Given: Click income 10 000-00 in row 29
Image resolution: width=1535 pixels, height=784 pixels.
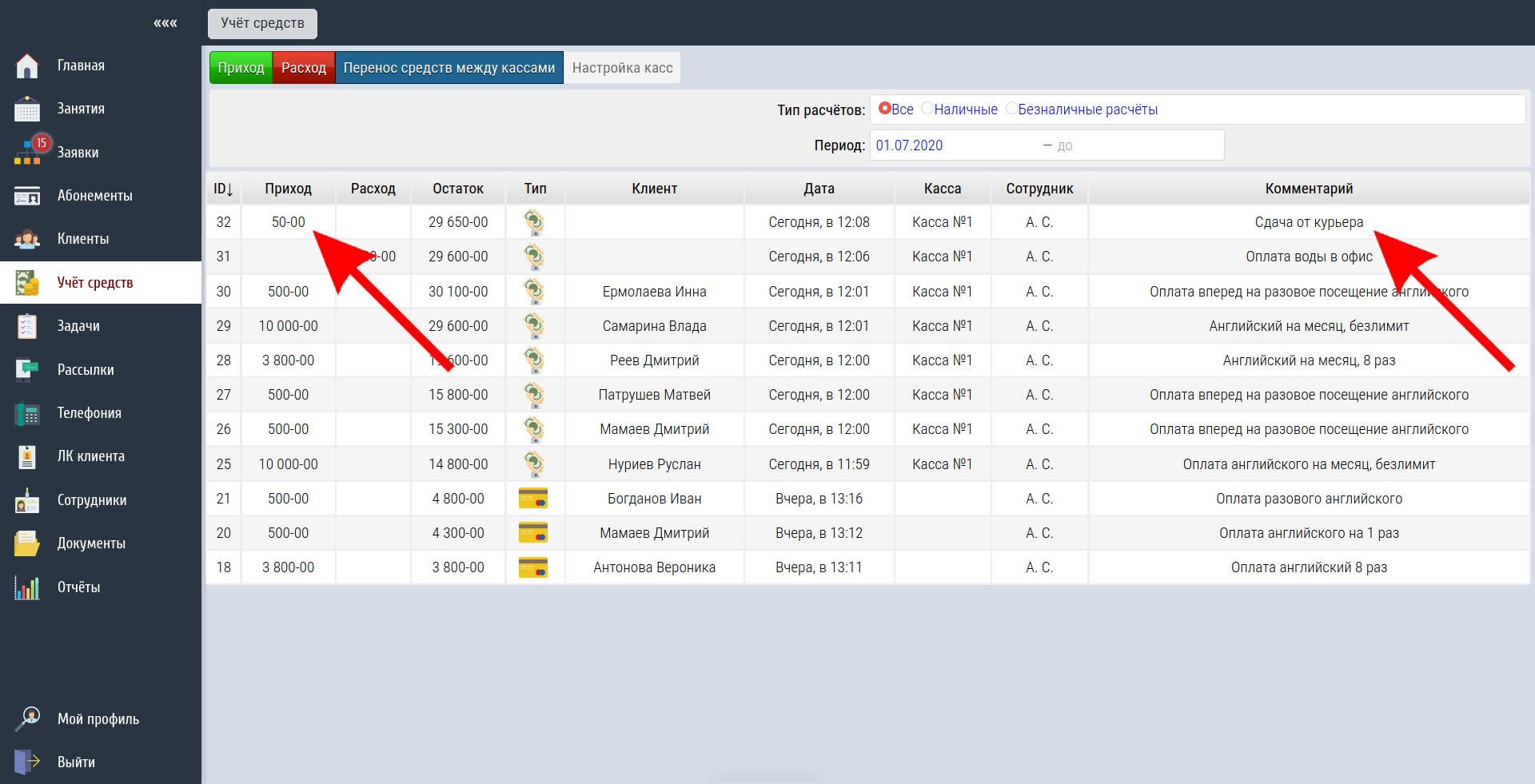Looking at the screenshot, I should coord(288,326).
